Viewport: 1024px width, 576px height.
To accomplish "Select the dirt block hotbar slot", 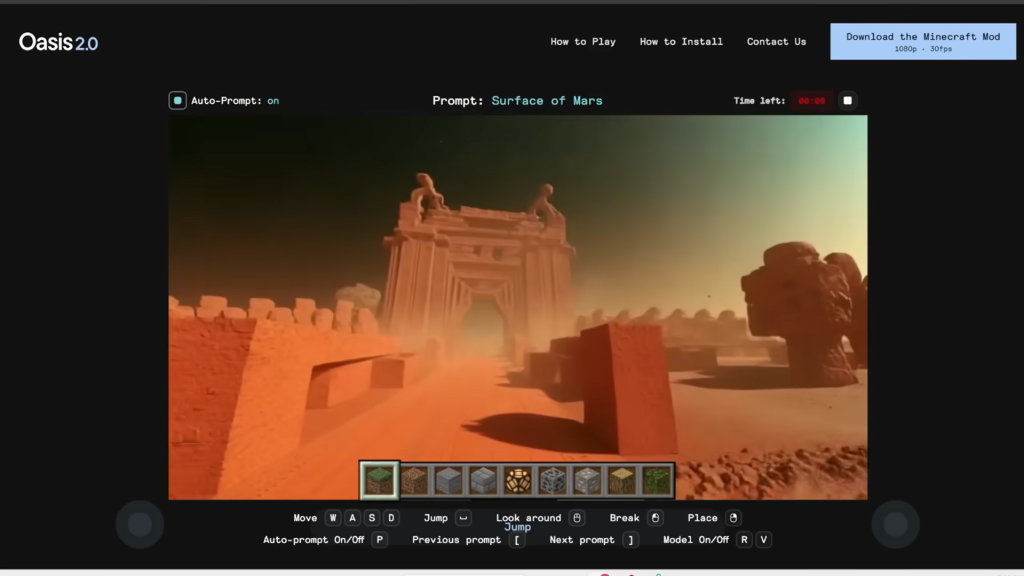I will (x=414, y=480).
